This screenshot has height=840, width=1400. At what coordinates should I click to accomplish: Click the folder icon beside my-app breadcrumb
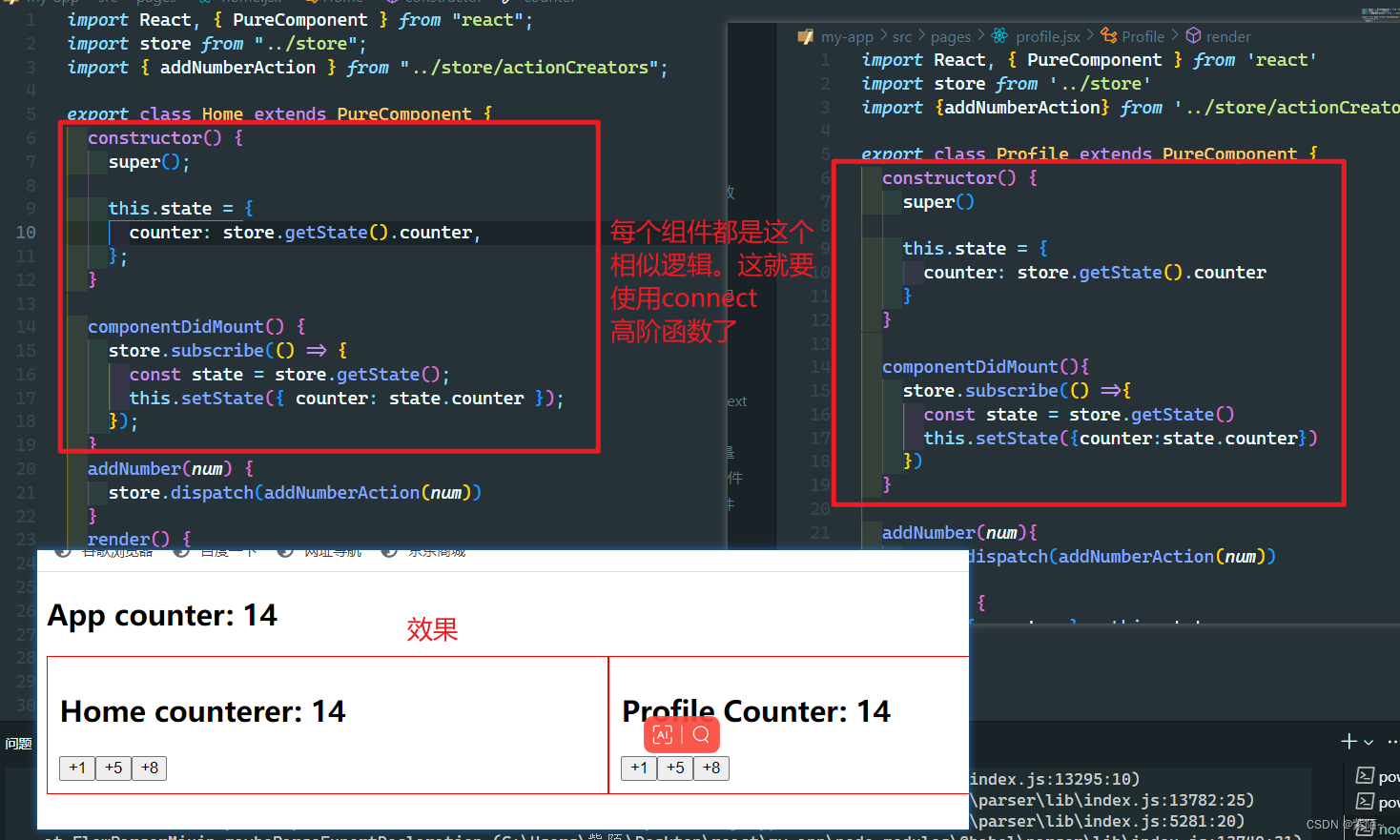pos(806,36)
